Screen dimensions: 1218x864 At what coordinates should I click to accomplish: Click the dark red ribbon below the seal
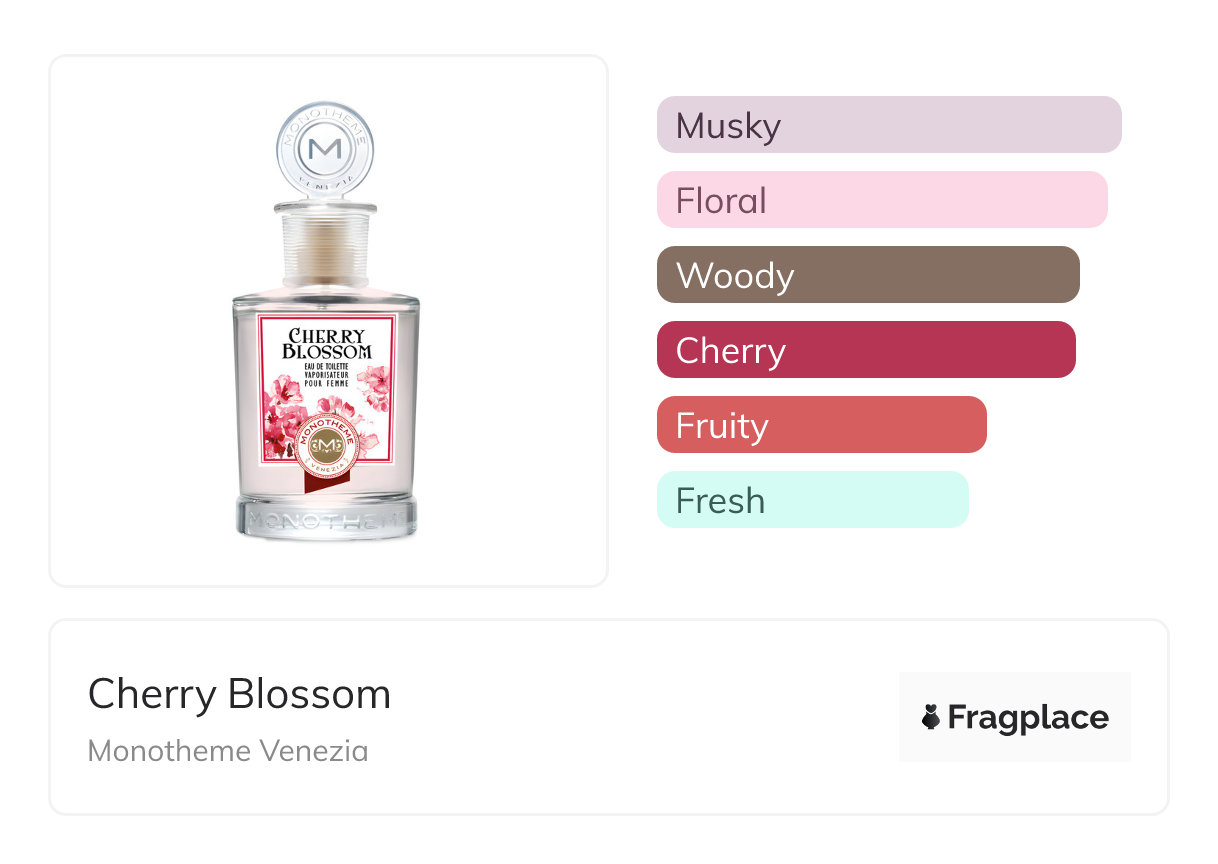coord(318,484)
